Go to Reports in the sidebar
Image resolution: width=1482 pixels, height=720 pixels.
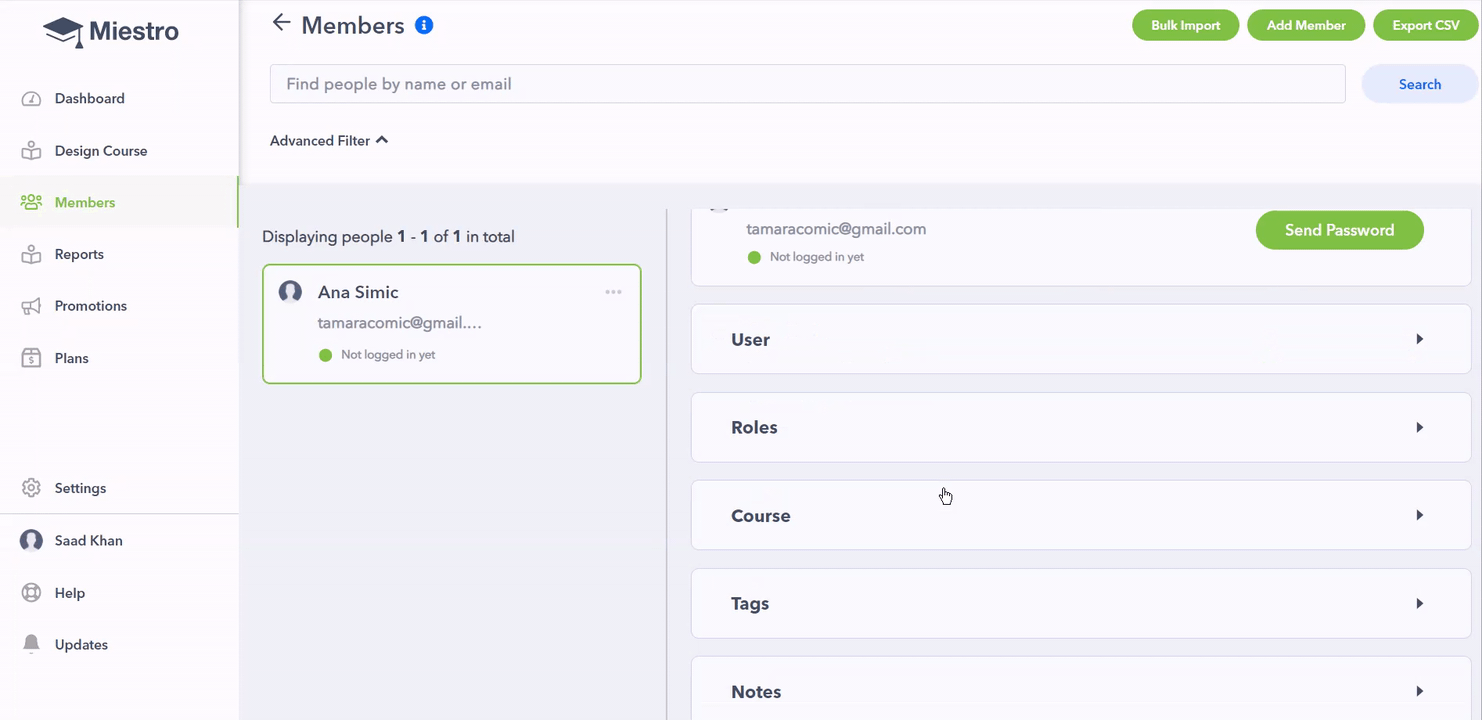tap(79, 255)
